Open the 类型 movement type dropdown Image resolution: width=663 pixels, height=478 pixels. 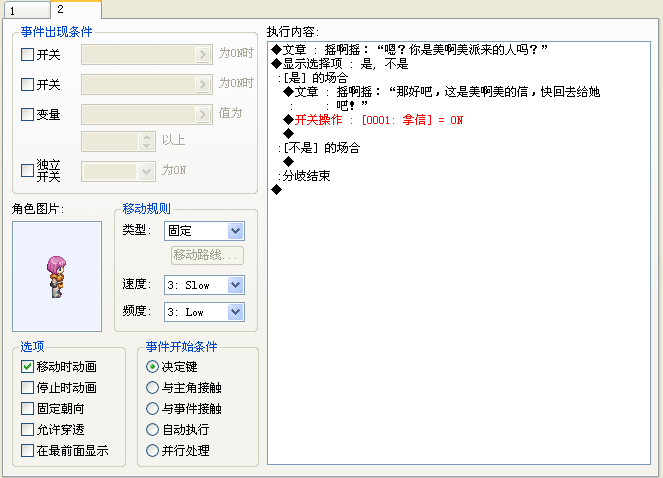pyautogui.click(x=236, y=231)
